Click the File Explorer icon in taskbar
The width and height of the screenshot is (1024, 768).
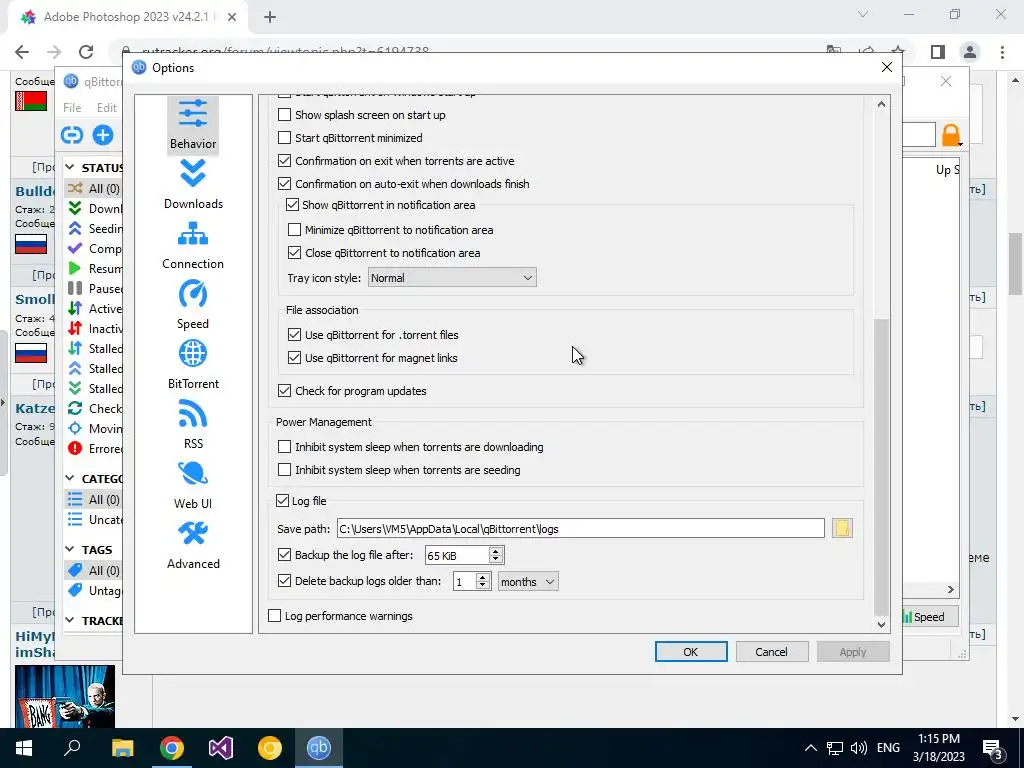(x=122, y=748)
